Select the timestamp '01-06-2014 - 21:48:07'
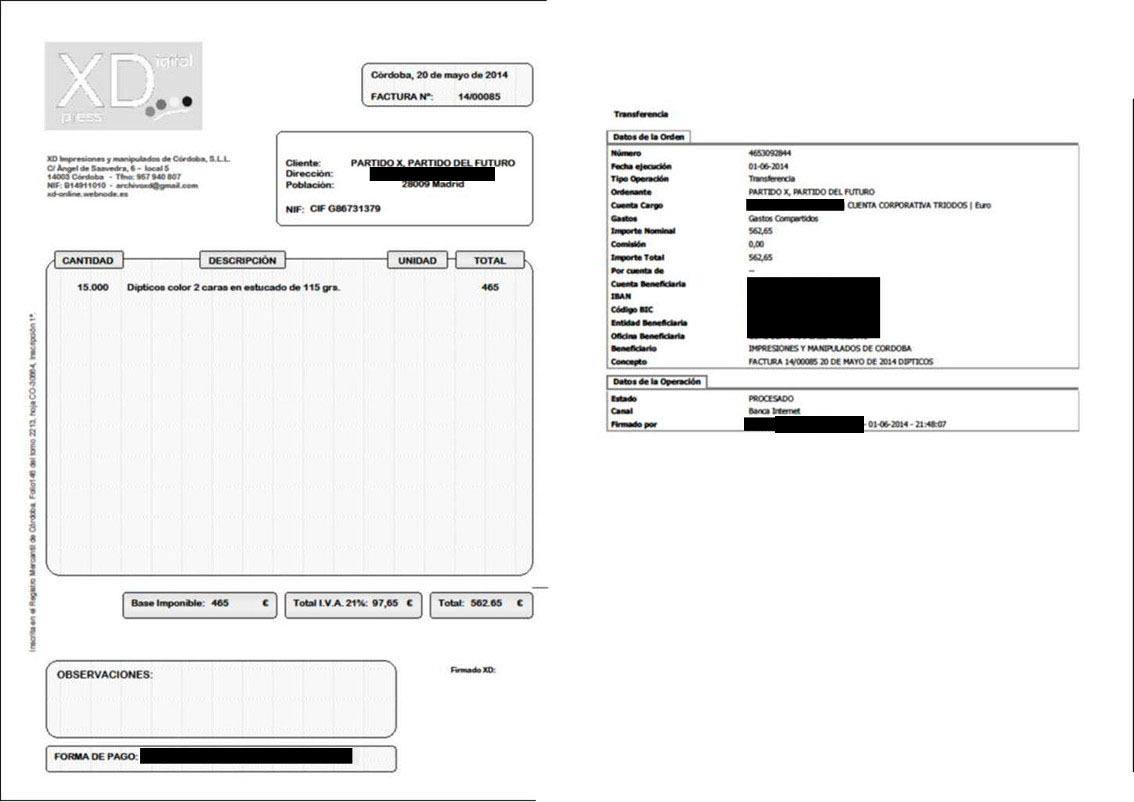1134x802 pixels. [907, 425]
